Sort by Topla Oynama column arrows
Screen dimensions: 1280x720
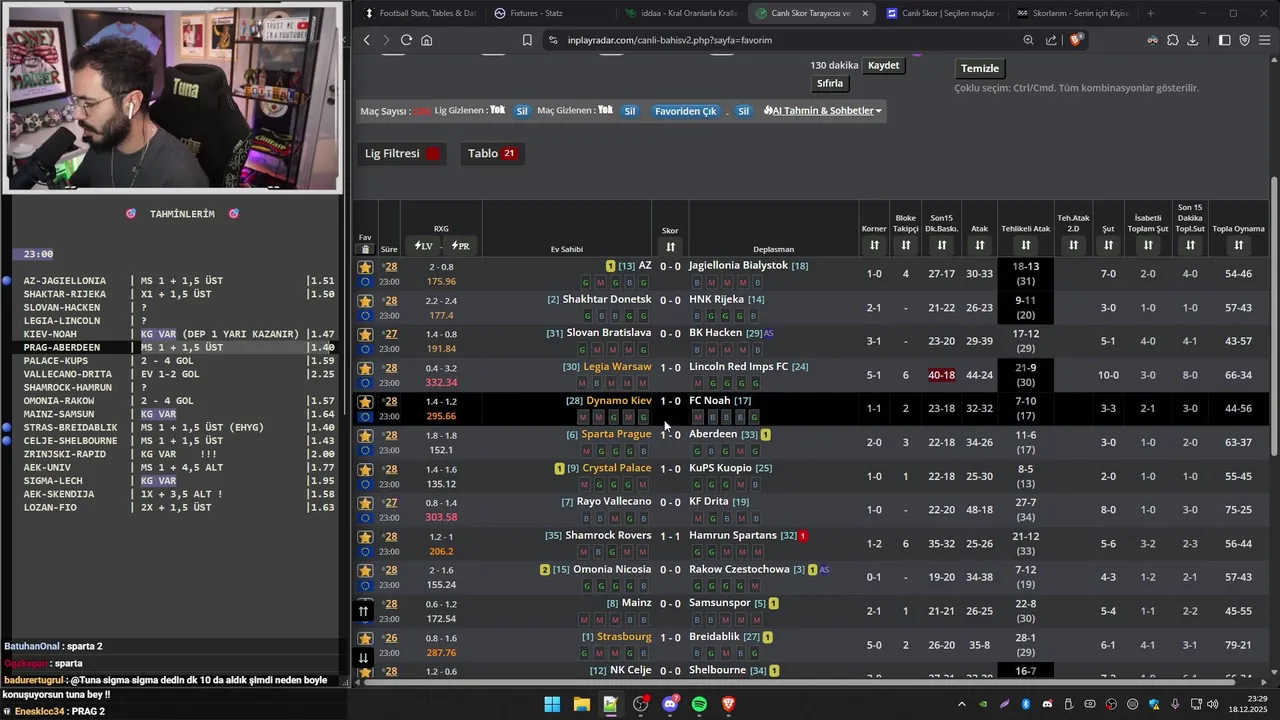point(1238,245)
